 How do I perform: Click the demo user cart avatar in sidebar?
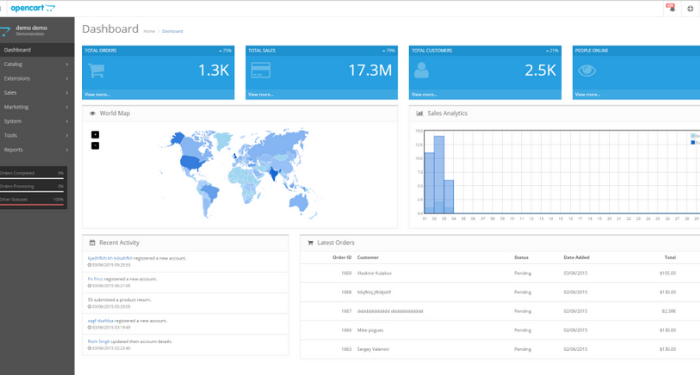pos(5,31)
